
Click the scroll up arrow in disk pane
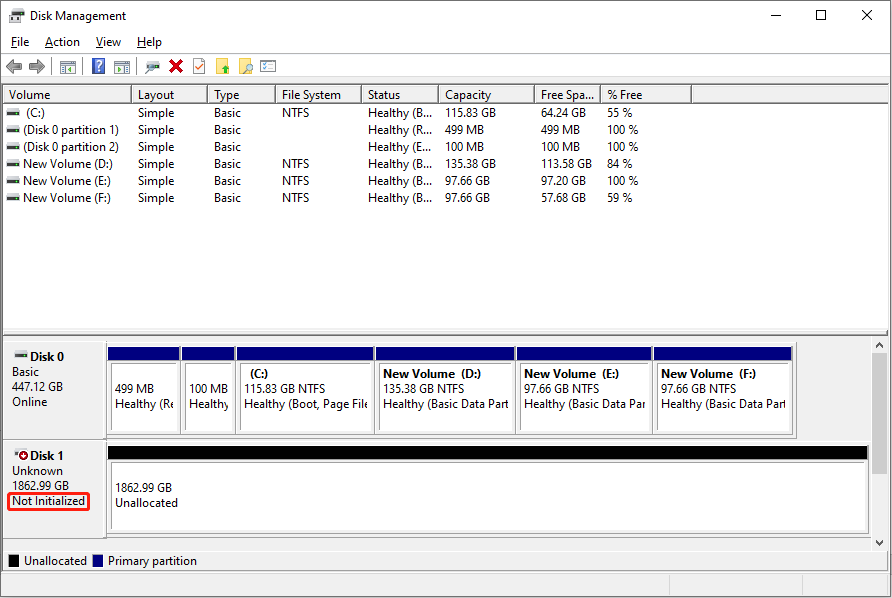tap(879, 345)
